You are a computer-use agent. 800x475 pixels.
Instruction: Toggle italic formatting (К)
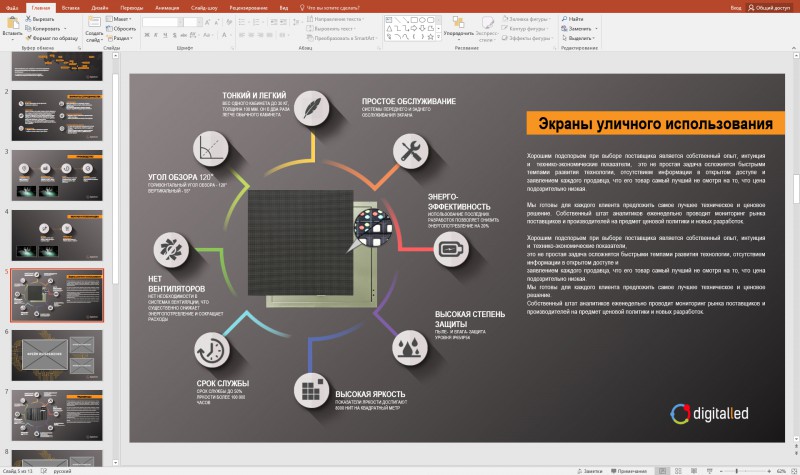coord(156,35)
